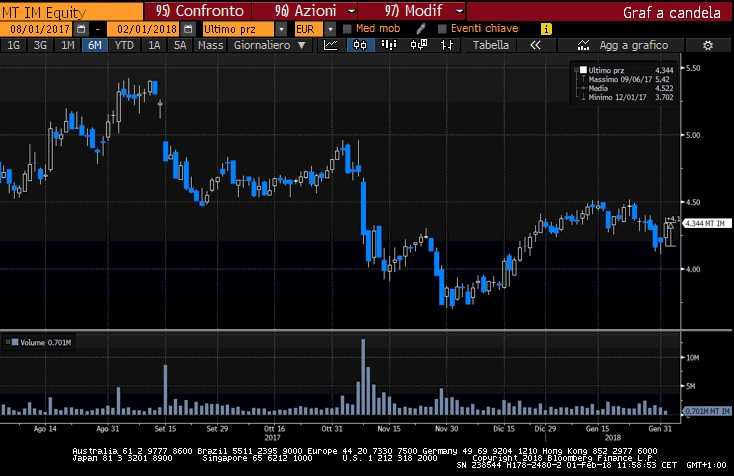
Task: Expand the EUR currency dropdown
Action: pos(326,29)
